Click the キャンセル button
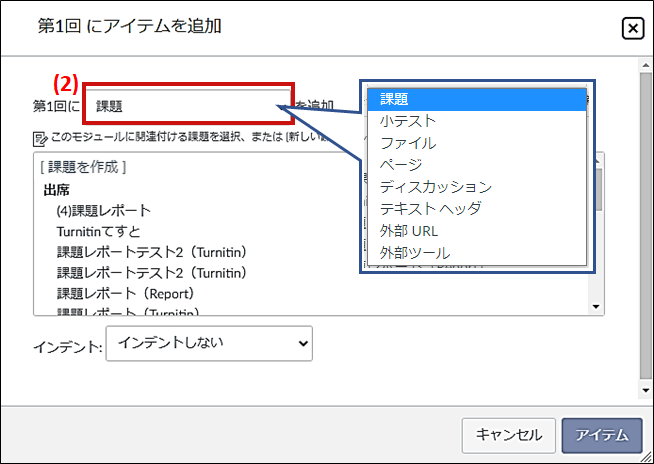Viewport: 654px width, 464px height. click(508, 435)
